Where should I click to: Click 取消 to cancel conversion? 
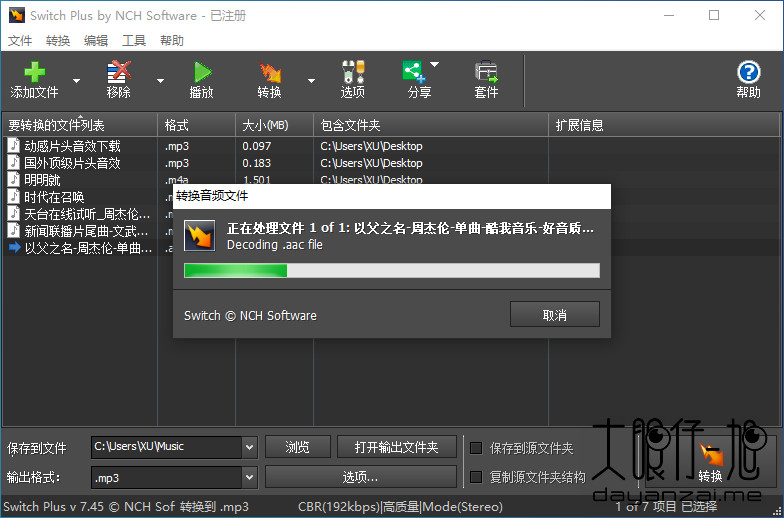(x=554, y=314)
